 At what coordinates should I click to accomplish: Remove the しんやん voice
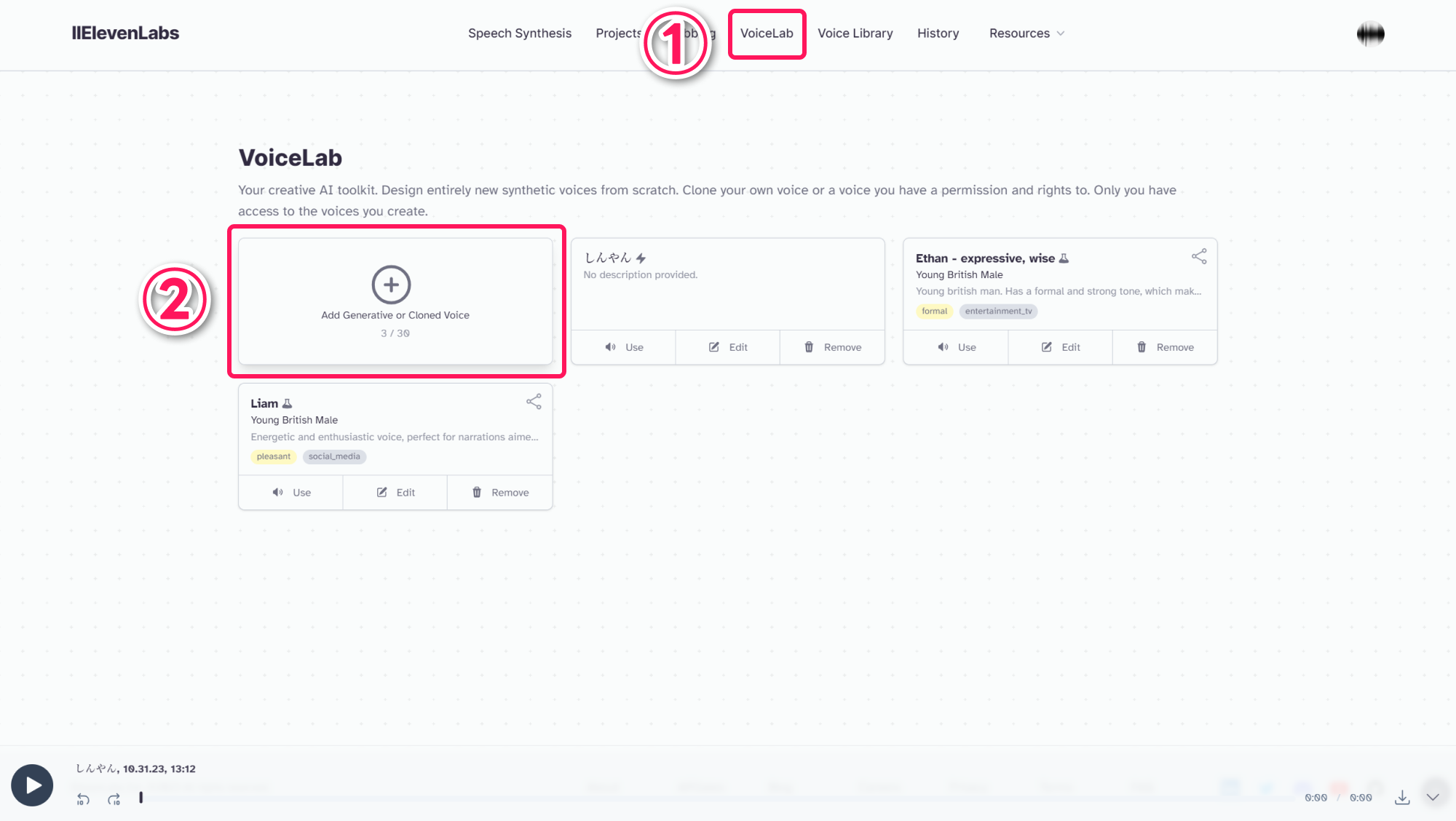tap(832, 347)
